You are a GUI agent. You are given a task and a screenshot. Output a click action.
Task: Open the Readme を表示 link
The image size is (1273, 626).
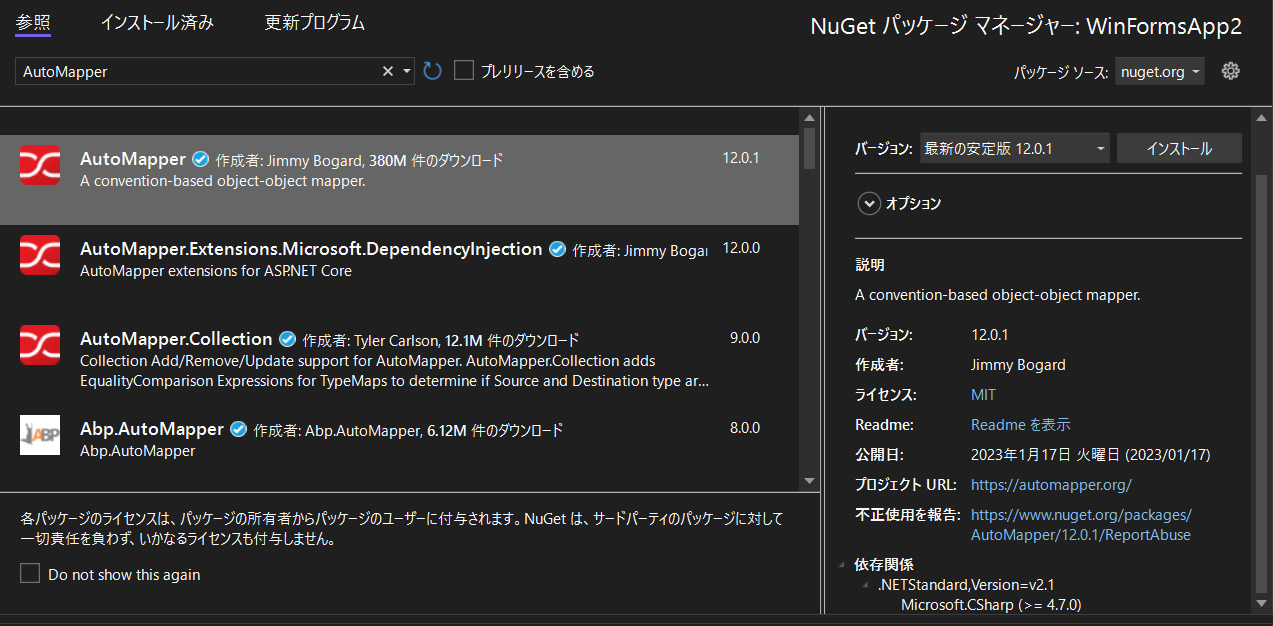pos(1020,424)
